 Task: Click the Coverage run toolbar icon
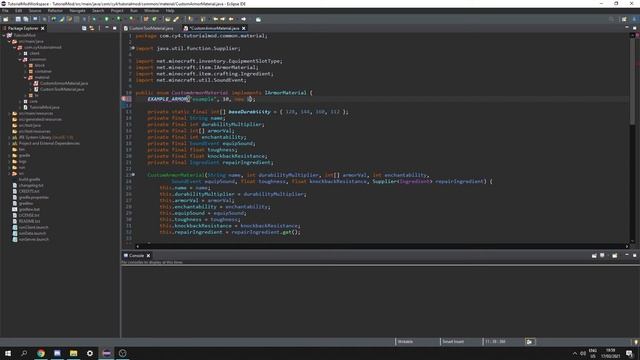pyautogui.click(x=118, y=19)
